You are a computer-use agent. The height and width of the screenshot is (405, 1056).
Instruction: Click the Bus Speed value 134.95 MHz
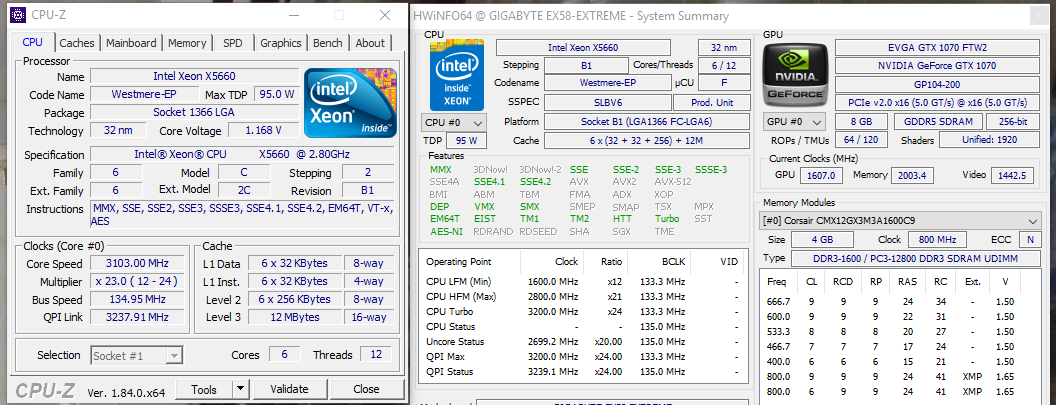(137, 299)
